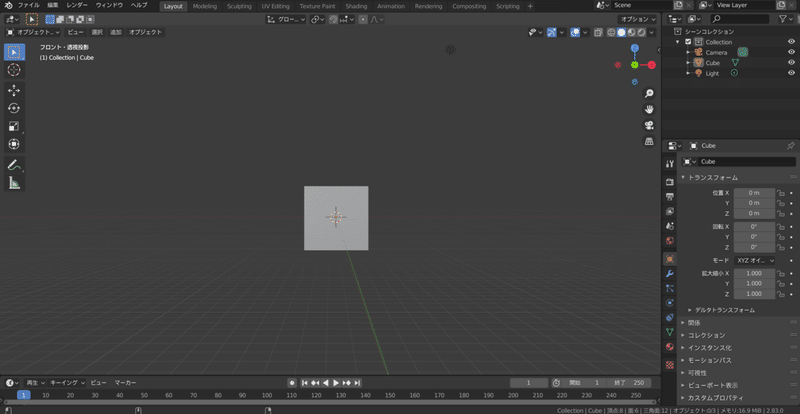Hide the Light in the outliner
The width and height of the screenshot is (800, 414).
coord(791,74)
